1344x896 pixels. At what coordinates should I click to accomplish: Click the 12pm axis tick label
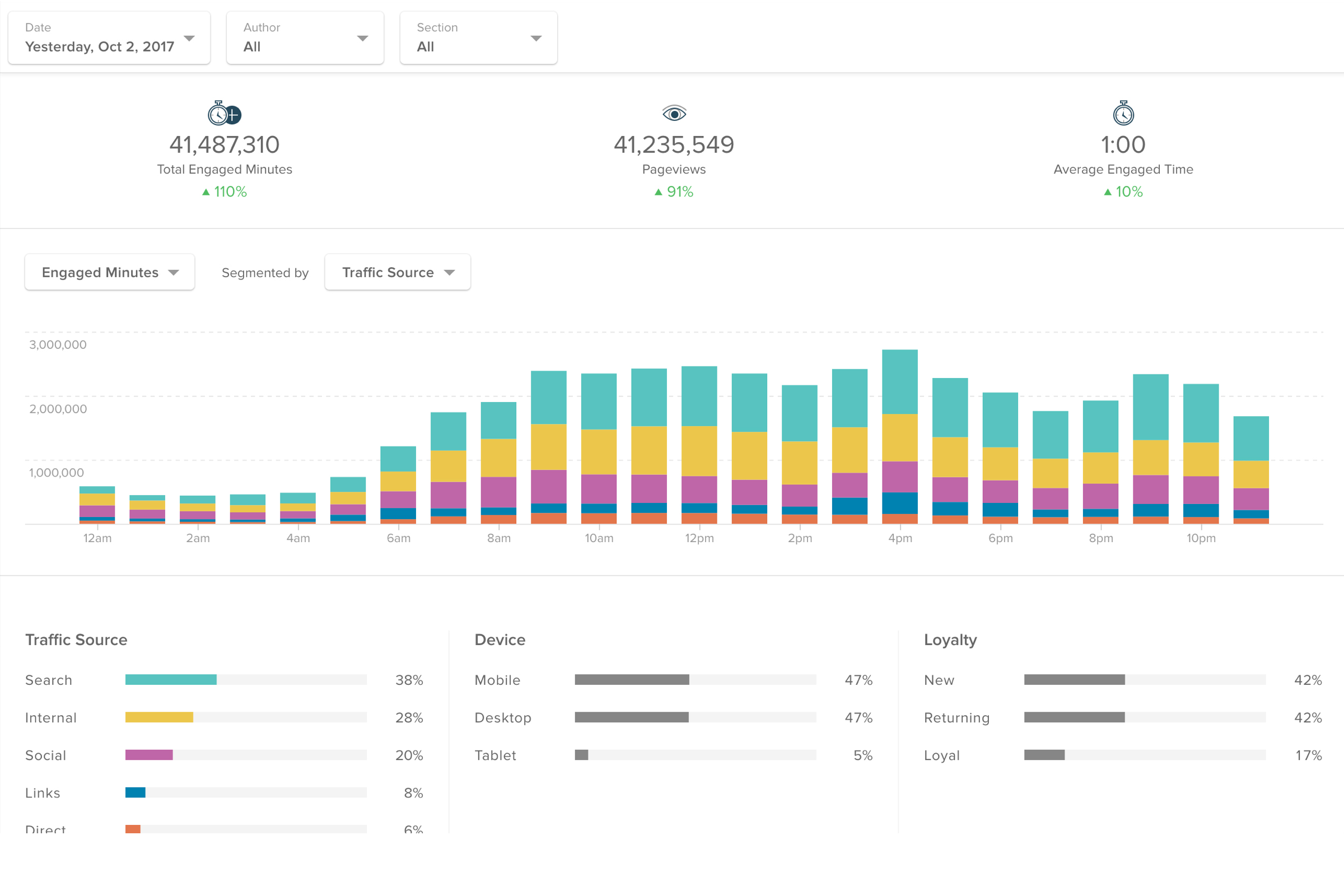[x=699, y=538]
